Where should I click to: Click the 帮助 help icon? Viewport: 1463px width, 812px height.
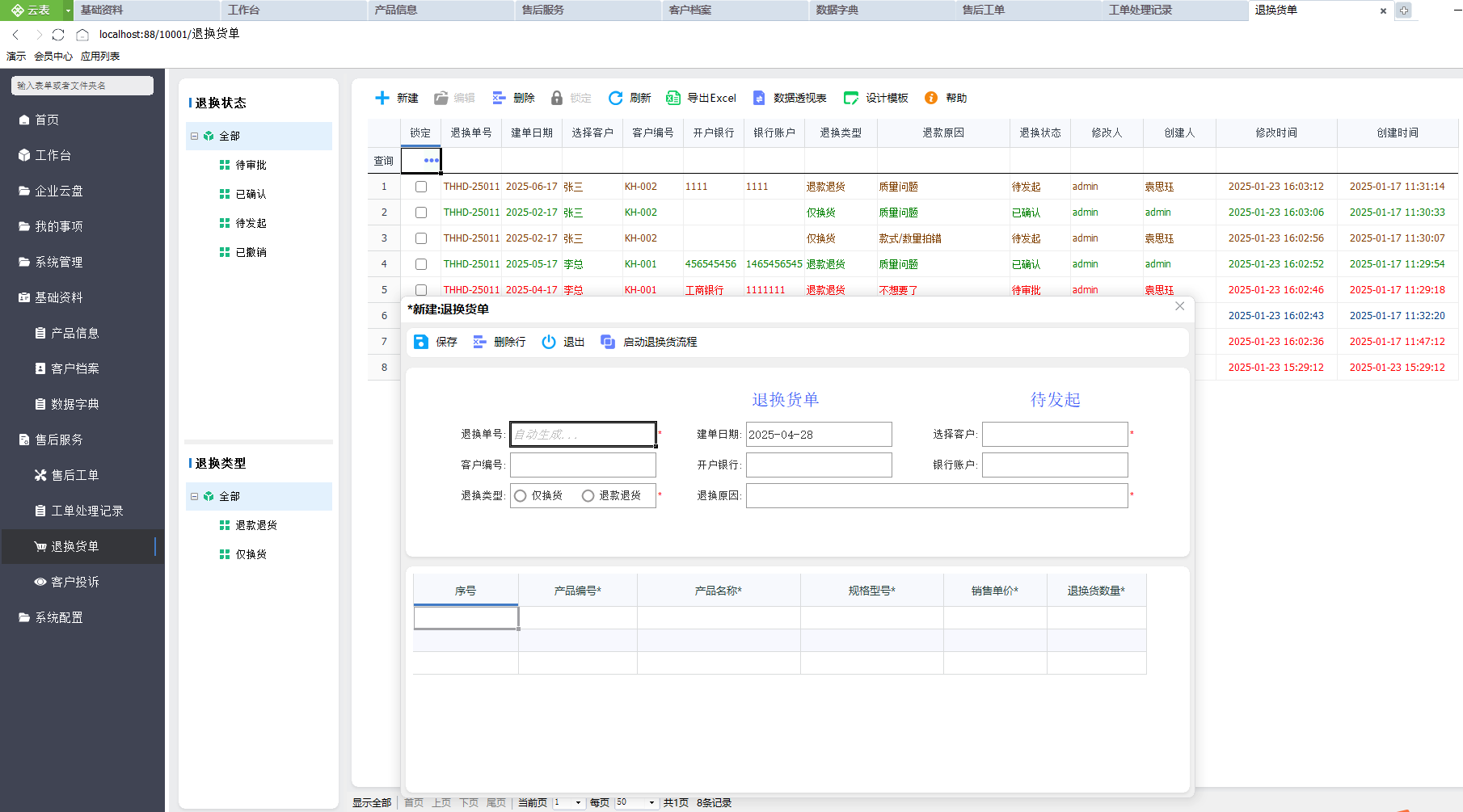tap(931, 98)
